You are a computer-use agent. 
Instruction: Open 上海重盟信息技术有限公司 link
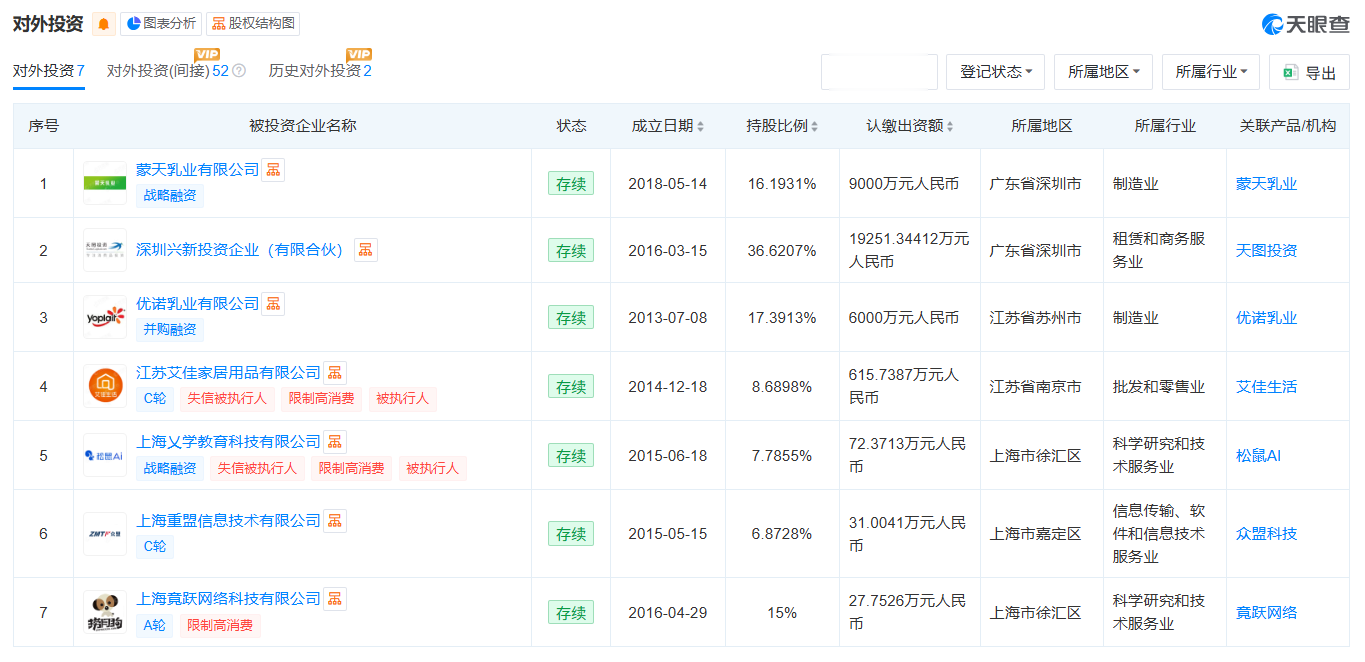click(x=228, y=521)
